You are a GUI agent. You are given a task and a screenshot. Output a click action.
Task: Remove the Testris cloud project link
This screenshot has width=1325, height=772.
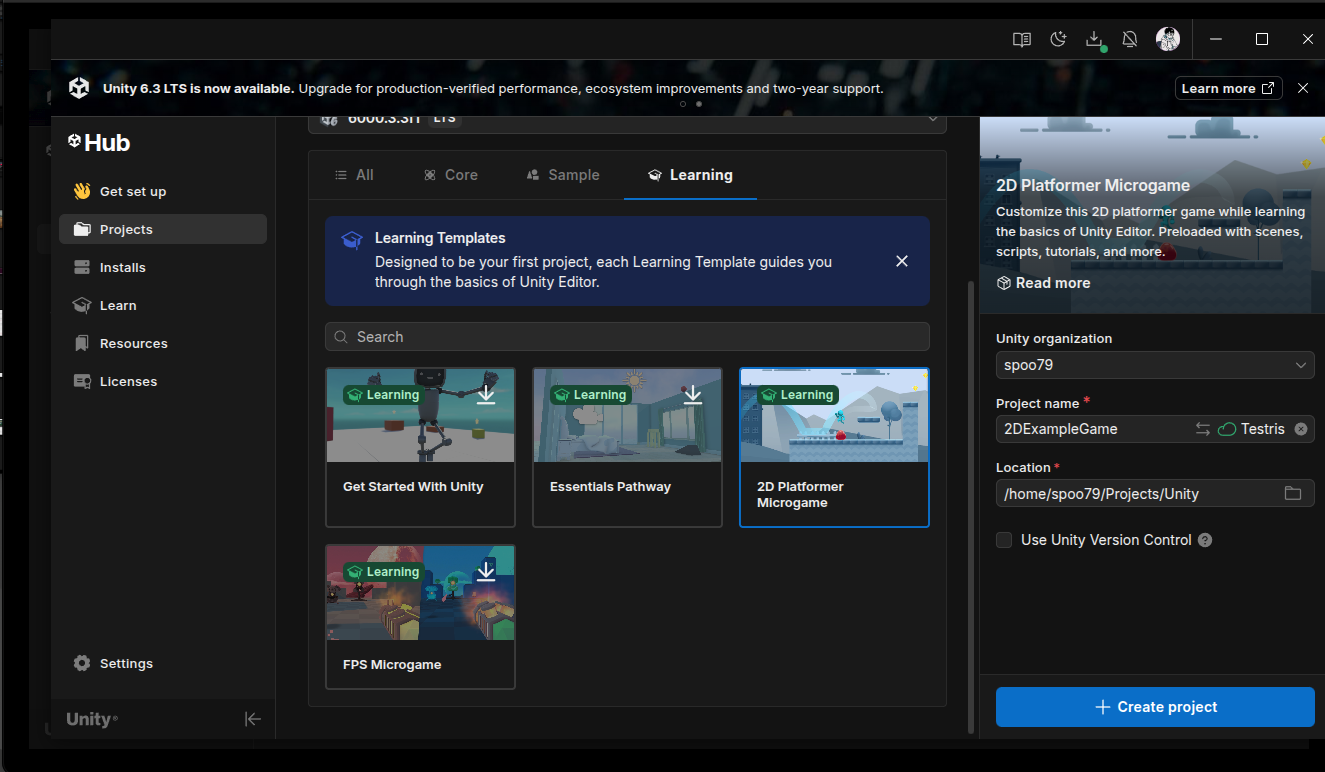[x=1301, y=429]
